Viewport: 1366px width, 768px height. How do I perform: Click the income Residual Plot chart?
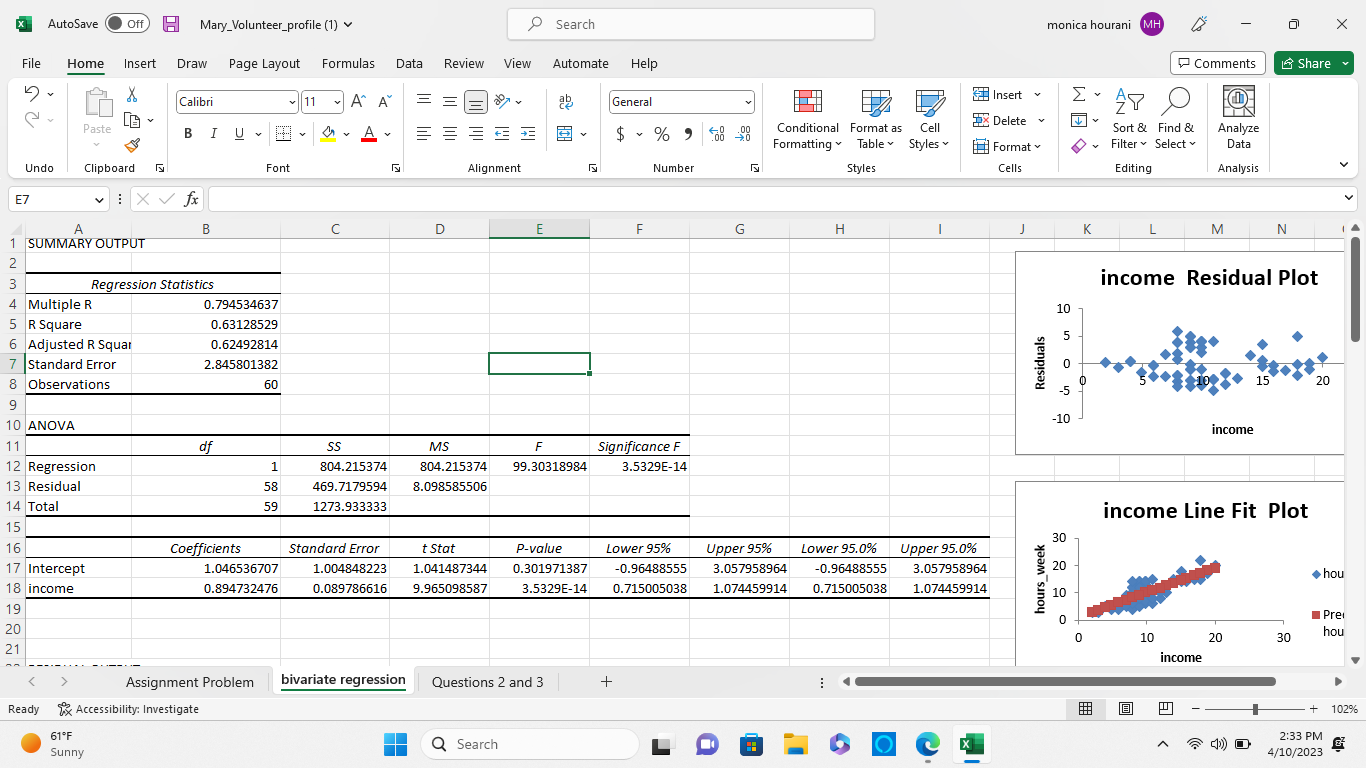coord(1180,353)
